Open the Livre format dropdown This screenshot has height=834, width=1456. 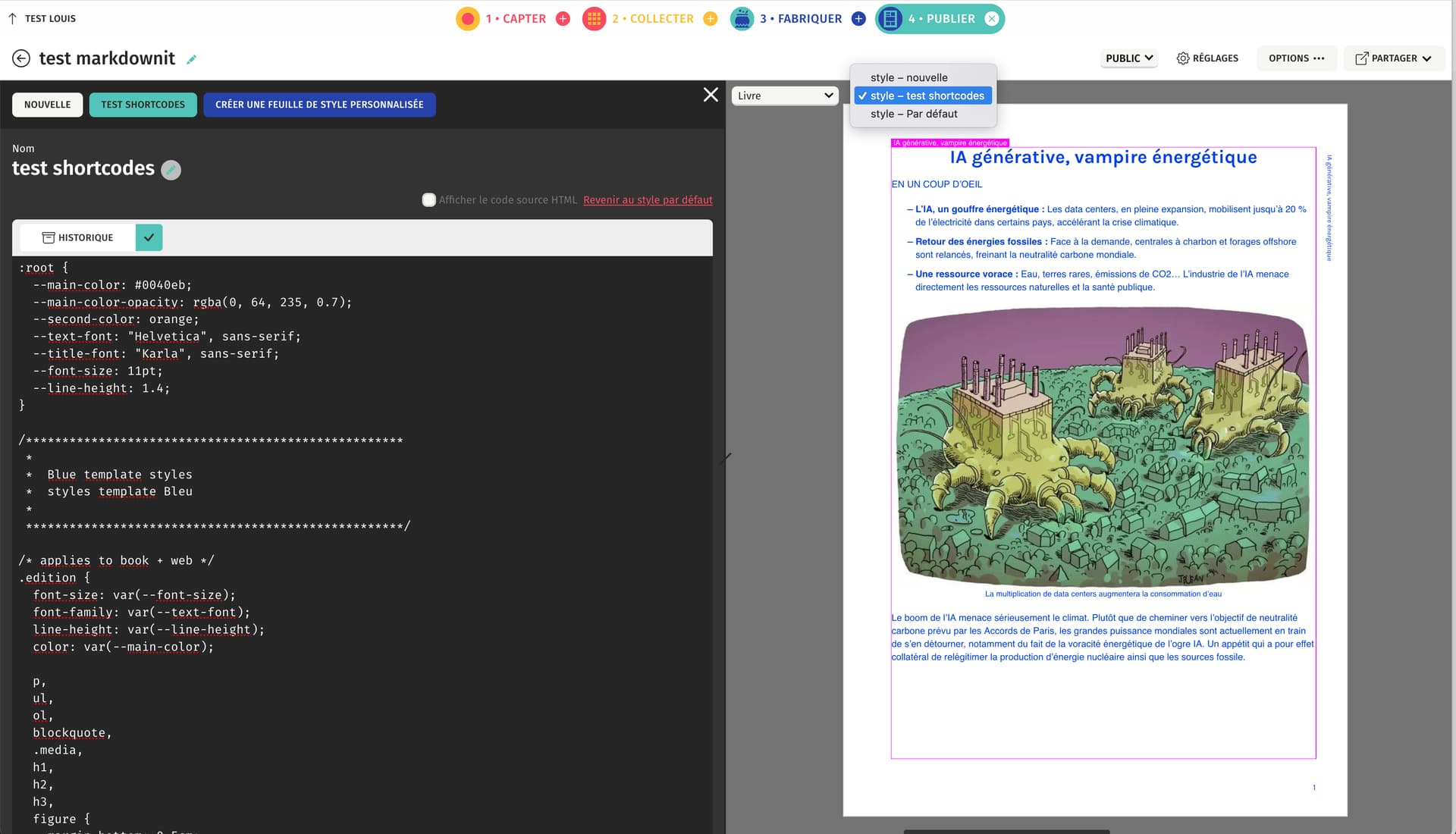click(785, 96)
